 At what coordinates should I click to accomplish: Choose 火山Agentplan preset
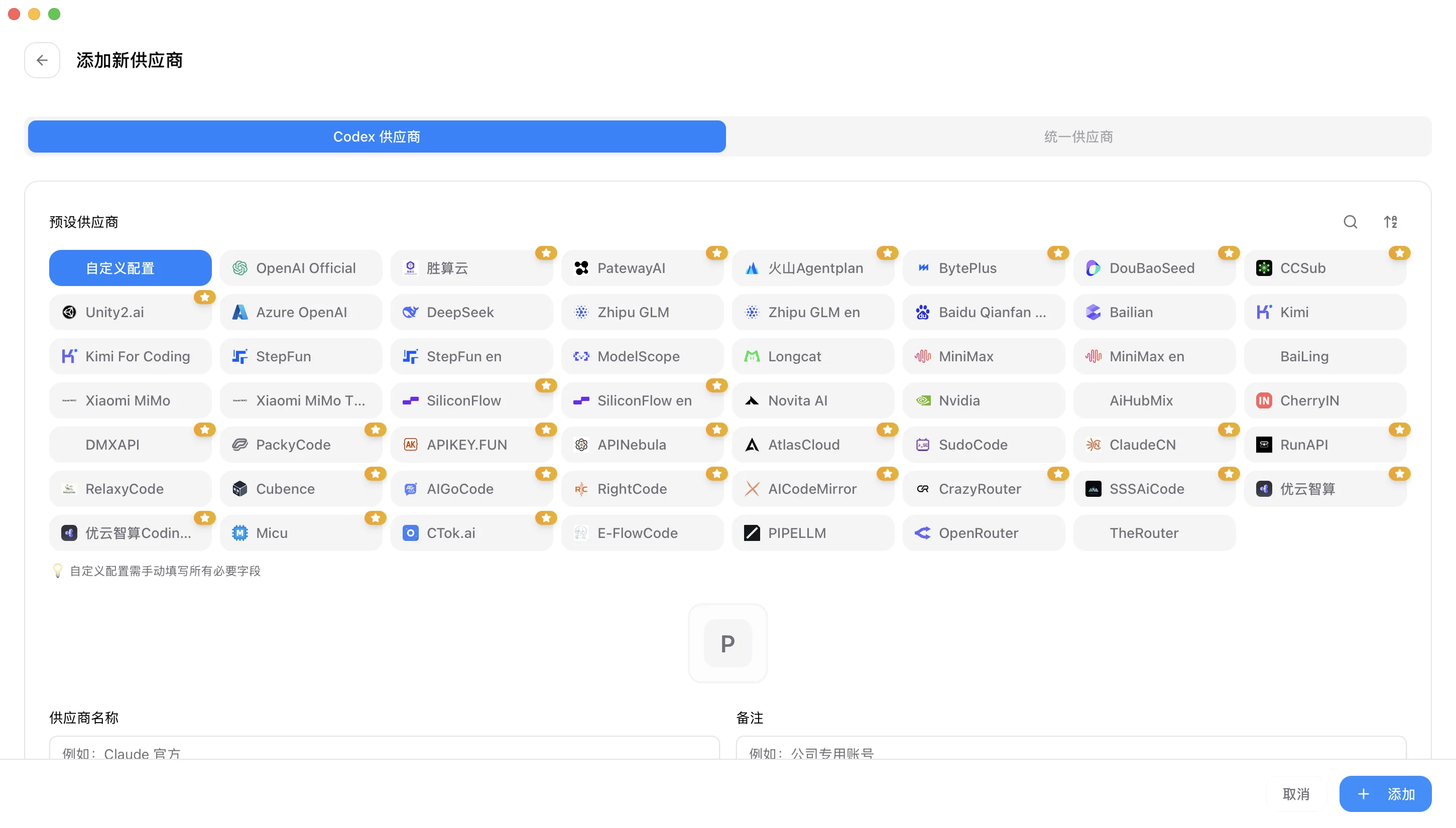pos(813,268)
